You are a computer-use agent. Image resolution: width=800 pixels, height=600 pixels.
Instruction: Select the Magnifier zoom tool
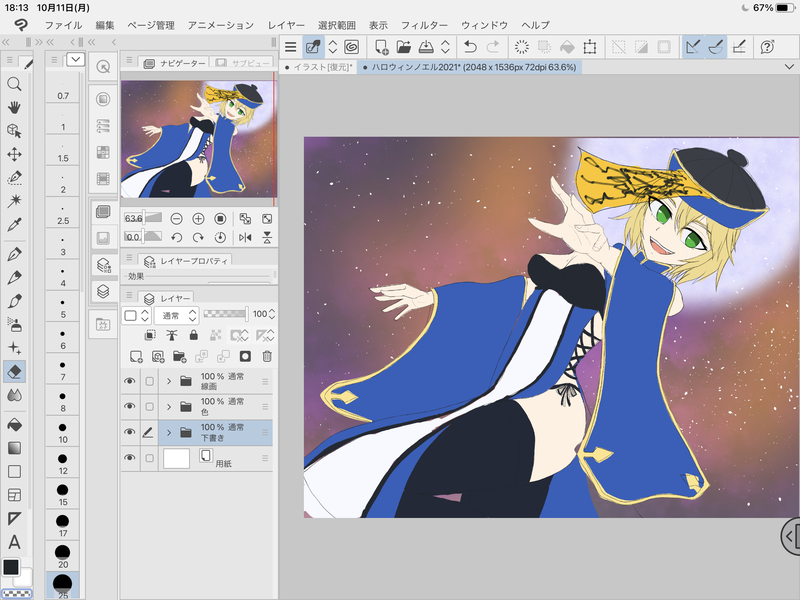(14, 84)
